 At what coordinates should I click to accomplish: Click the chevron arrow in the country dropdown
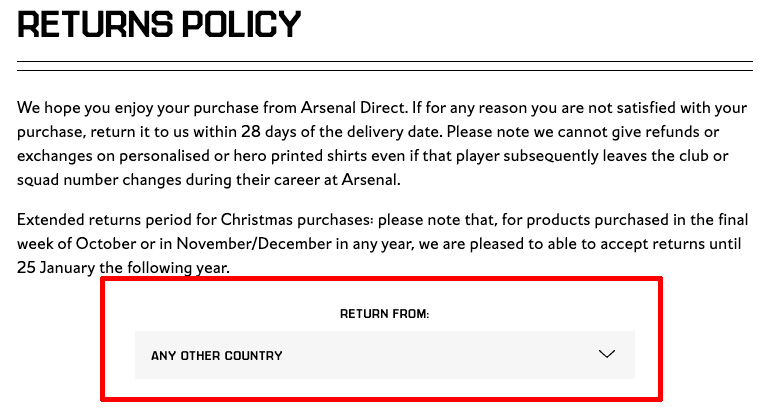tap(606, 354)
